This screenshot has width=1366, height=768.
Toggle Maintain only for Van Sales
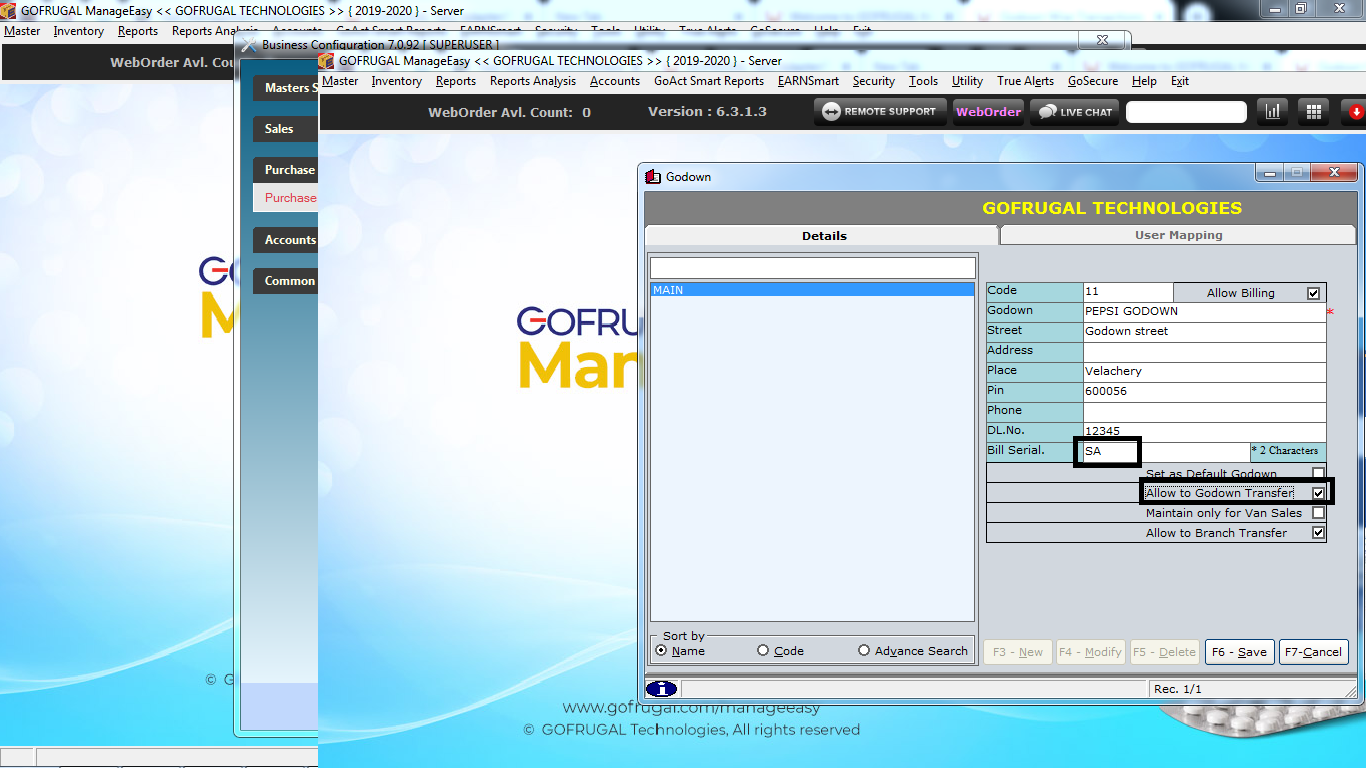click(1318, 513)
